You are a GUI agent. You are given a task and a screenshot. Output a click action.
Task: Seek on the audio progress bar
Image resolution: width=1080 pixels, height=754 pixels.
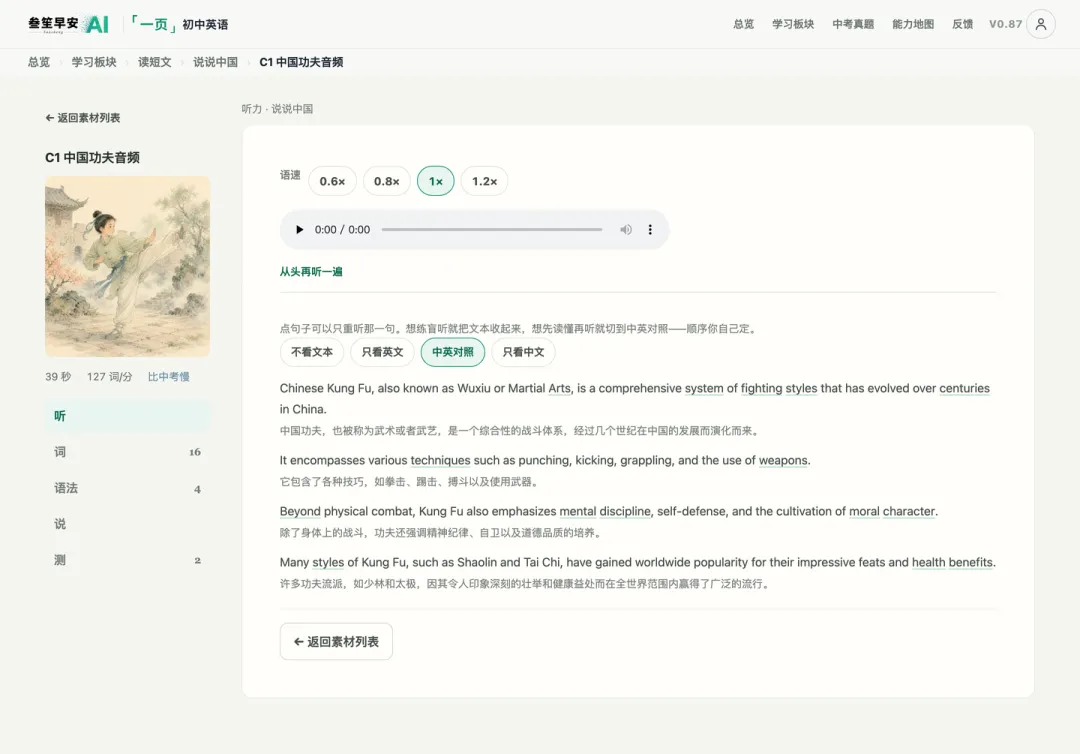492,229
